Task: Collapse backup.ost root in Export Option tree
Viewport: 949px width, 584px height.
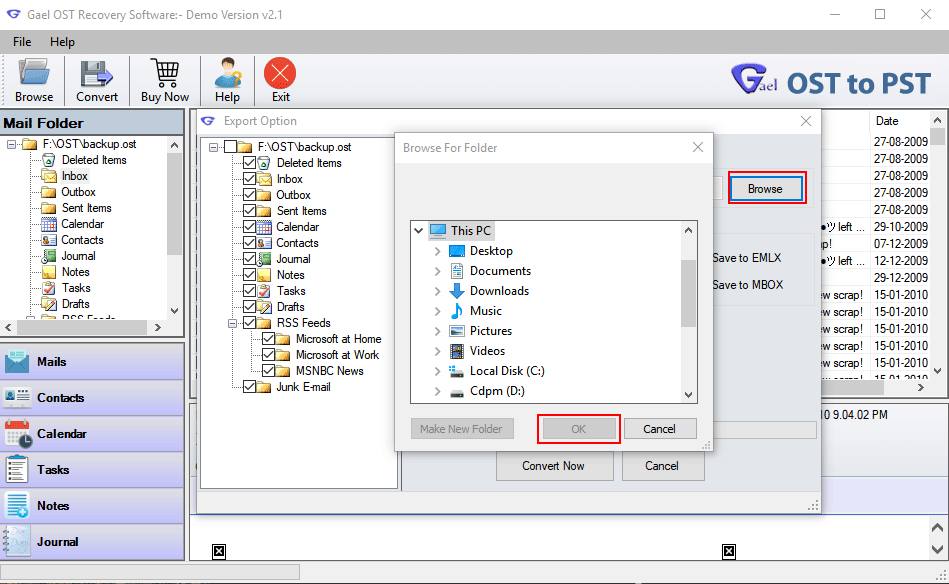Action: (x=213, y=147)
